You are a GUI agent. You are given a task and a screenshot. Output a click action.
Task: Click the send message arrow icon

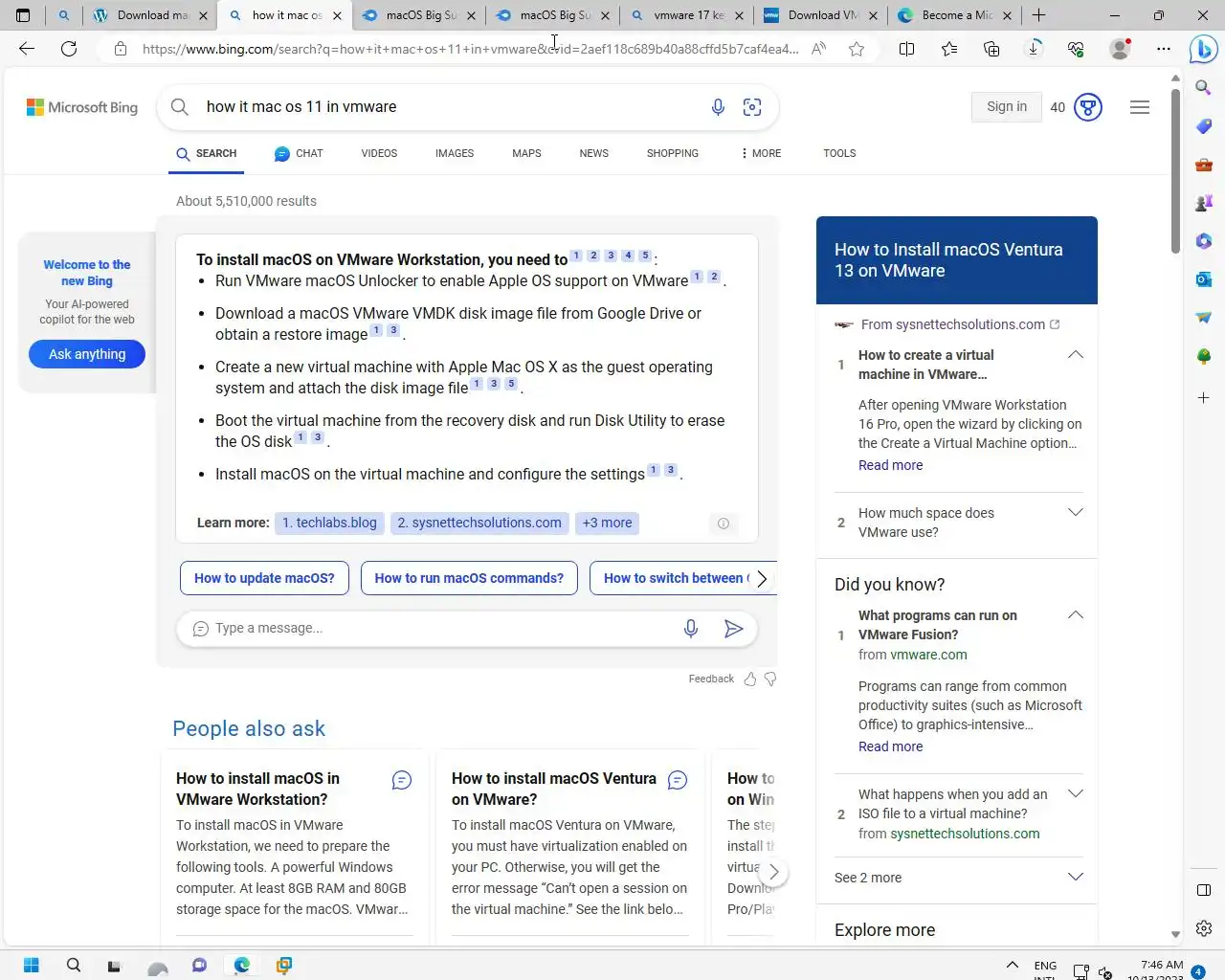(733, 628)
